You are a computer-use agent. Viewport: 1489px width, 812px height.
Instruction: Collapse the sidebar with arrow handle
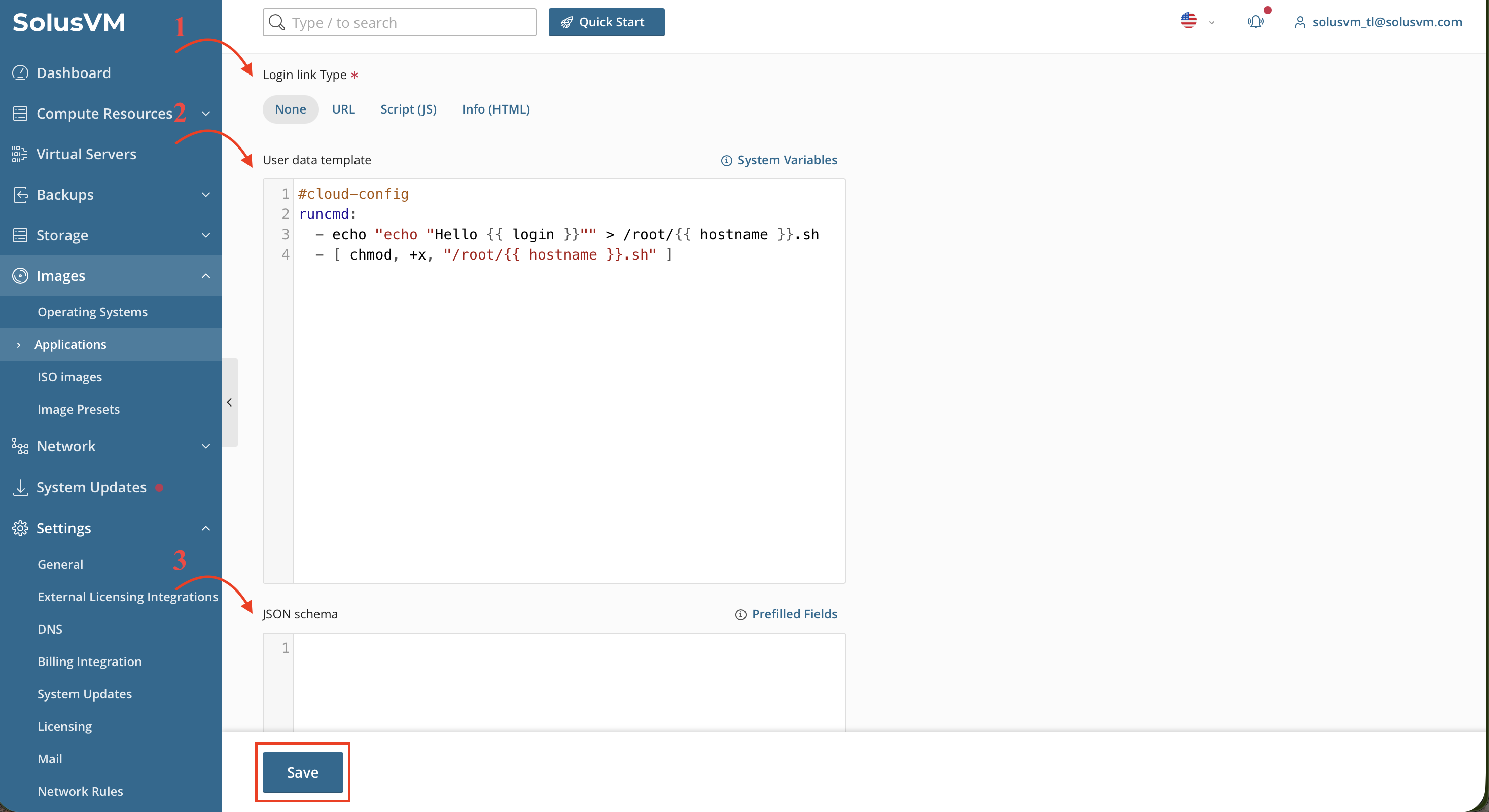[229, 402]
